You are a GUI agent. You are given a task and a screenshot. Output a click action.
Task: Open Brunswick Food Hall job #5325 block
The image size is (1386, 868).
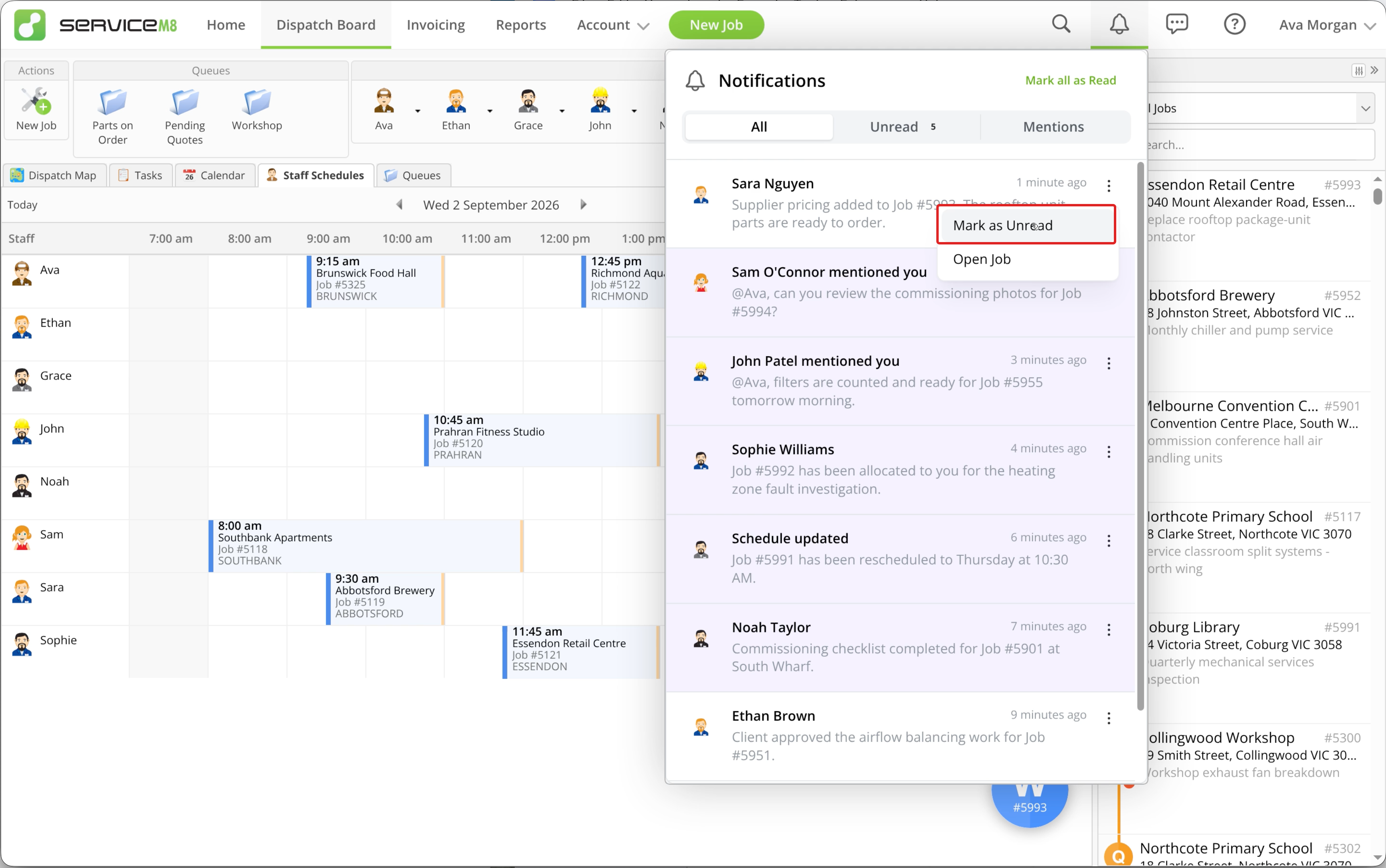click(376, 281)
